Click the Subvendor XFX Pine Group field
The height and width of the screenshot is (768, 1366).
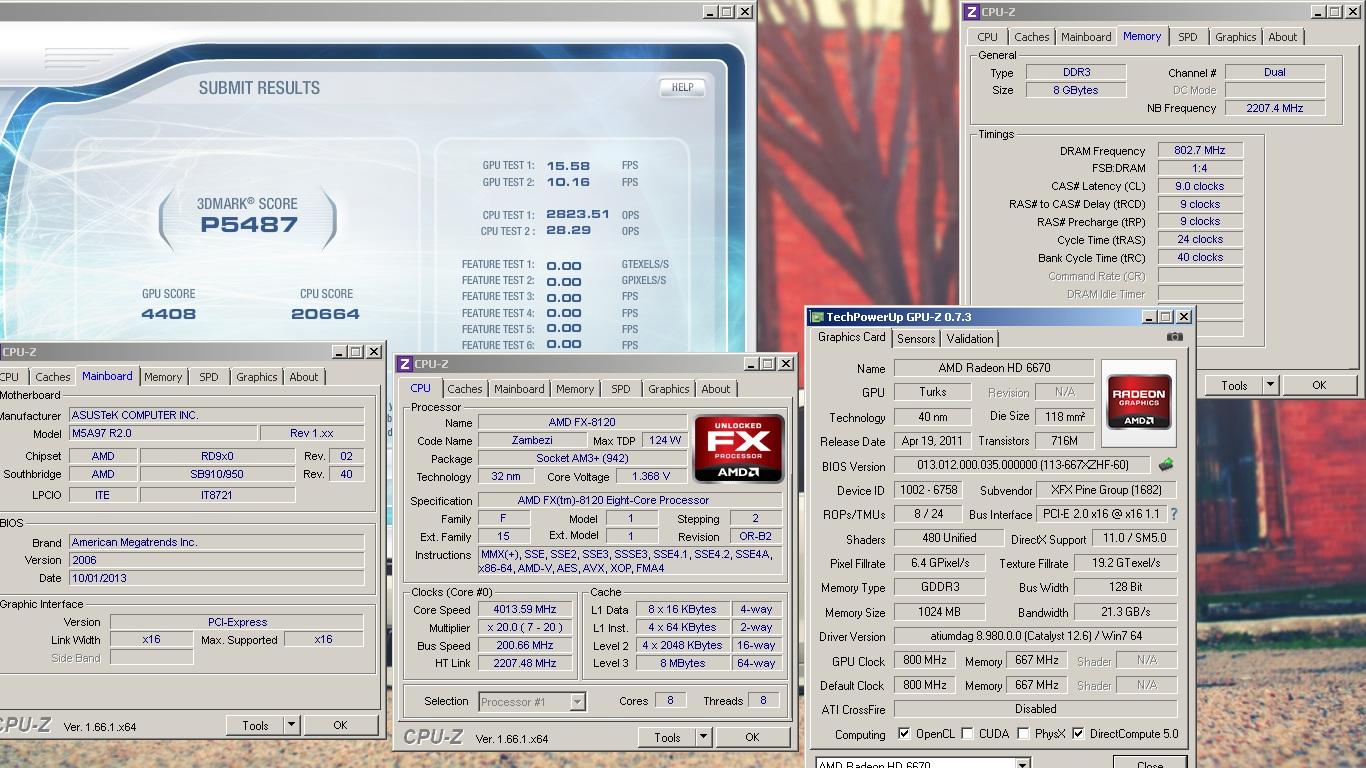click(1106, 490)
